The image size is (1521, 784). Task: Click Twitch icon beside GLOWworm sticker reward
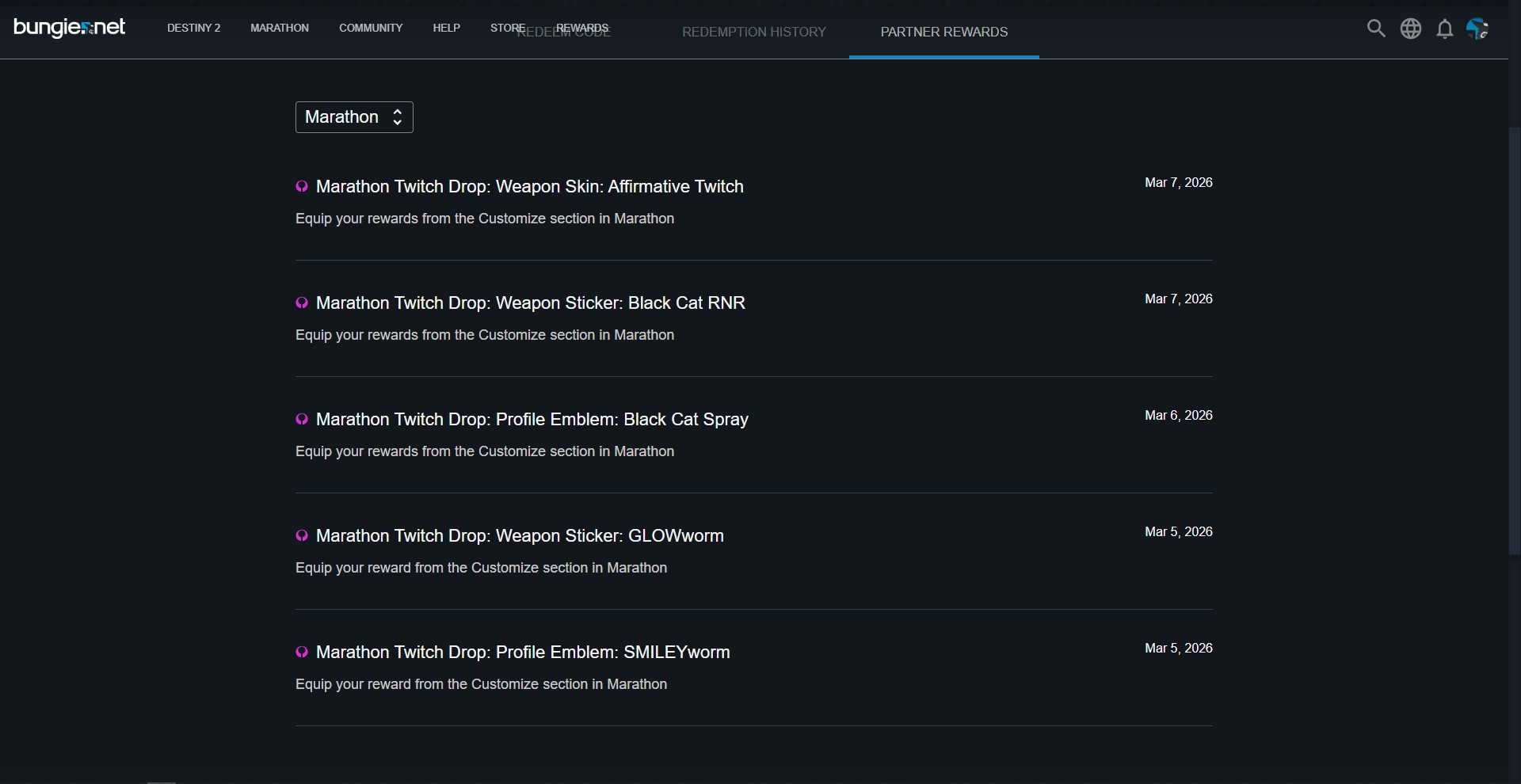click(x=302, y=536)
